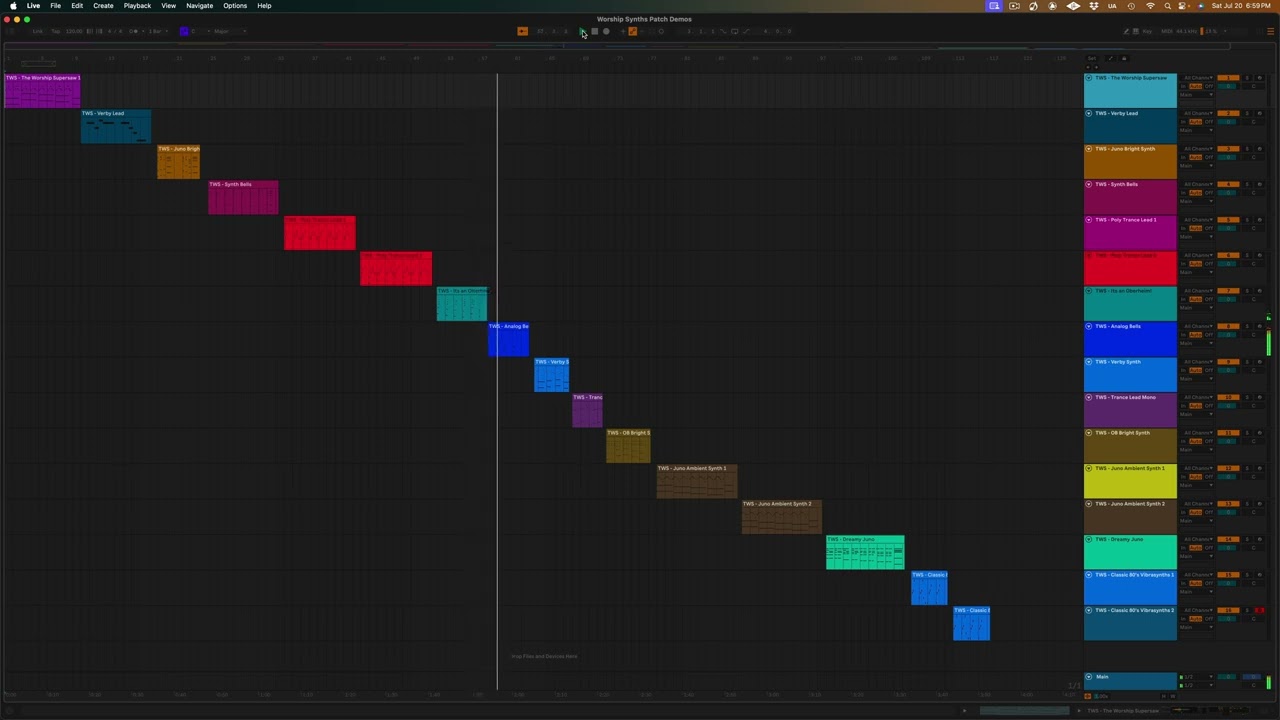Screen dimensions: 1280x720
Task: Stop playback with the Stop button
Action: click(594, 31)
